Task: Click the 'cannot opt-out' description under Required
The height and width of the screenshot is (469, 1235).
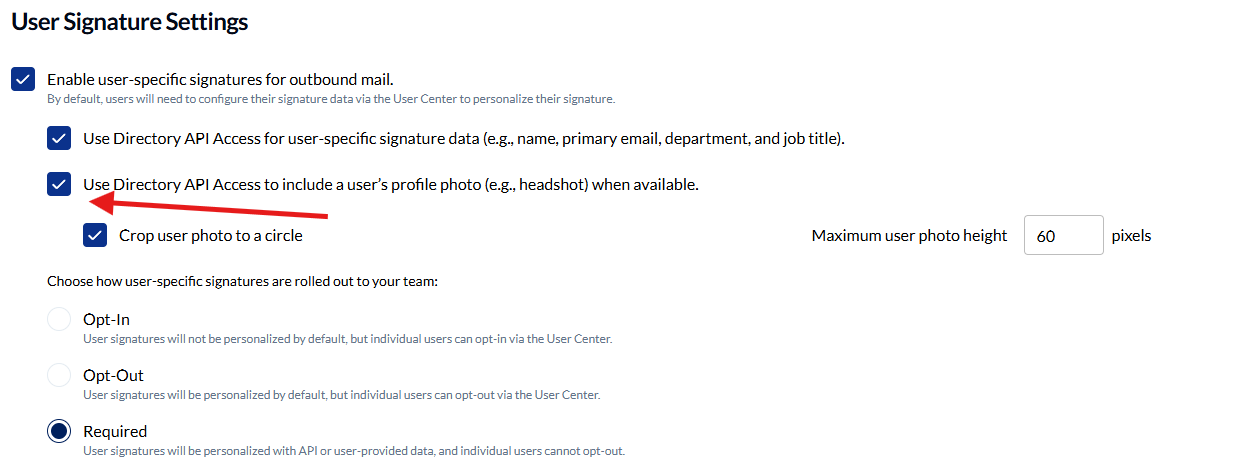Action: (353, 451)
